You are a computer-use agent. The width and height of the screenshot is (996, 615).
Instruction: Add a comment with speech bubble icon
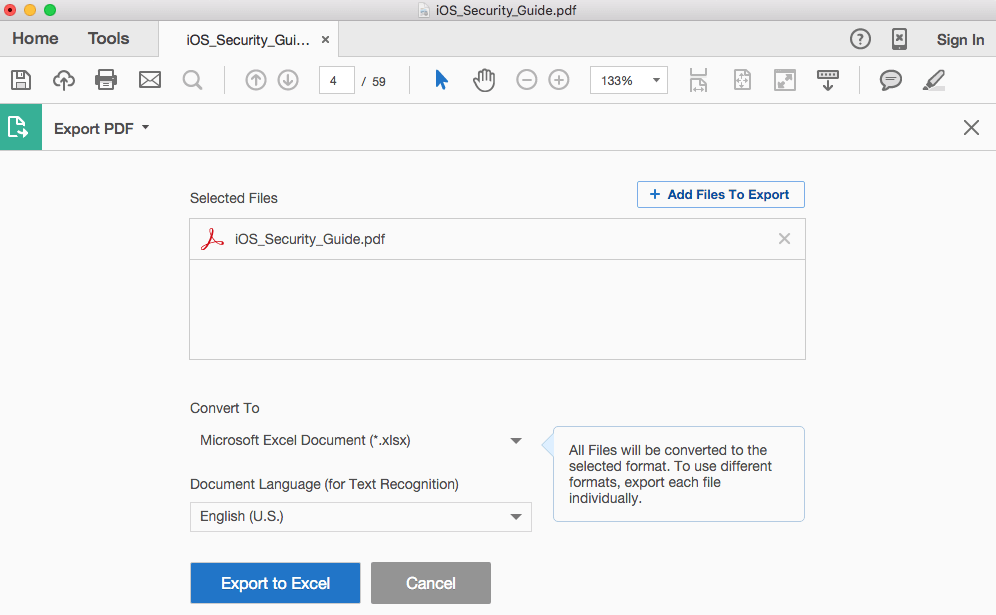[890, 80]
